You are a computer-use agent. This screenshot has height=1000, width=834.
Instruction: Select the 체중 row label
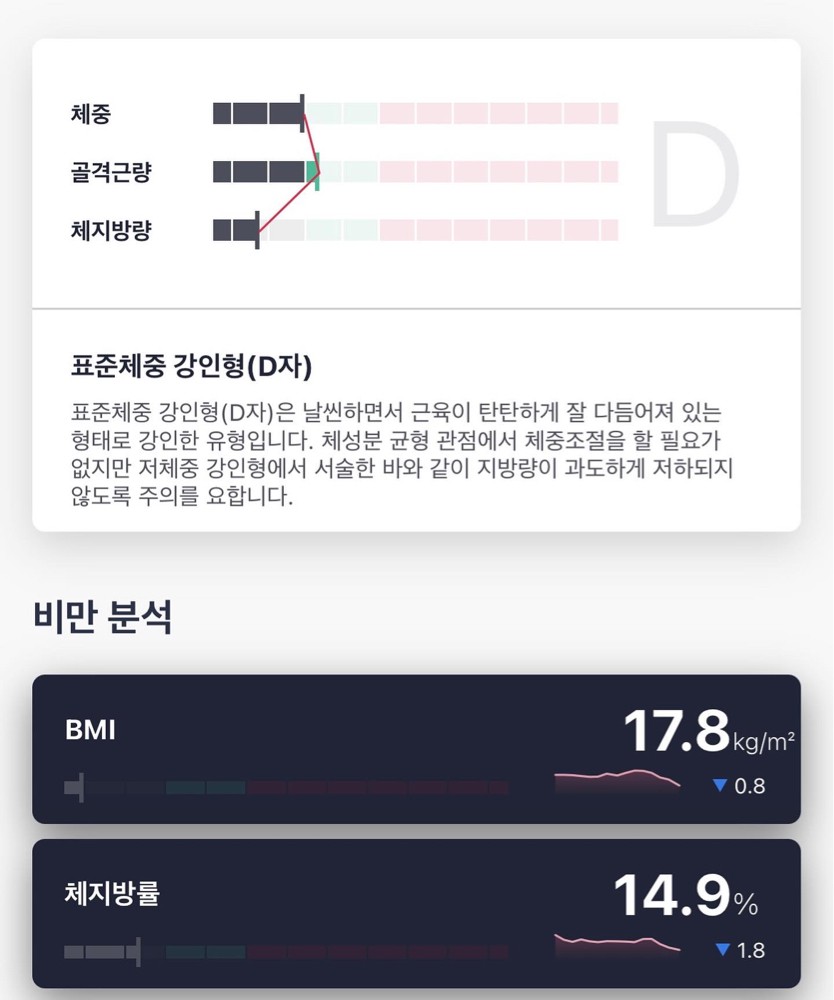91,114
